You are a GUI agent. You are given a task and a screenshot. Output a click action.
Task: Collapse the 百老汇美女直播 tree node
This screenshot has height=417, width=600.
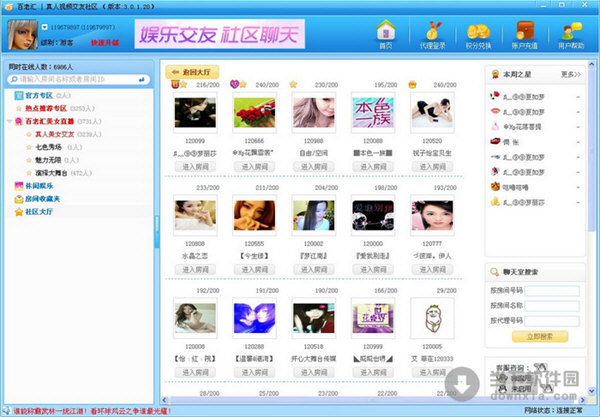[x=9, y=121]
